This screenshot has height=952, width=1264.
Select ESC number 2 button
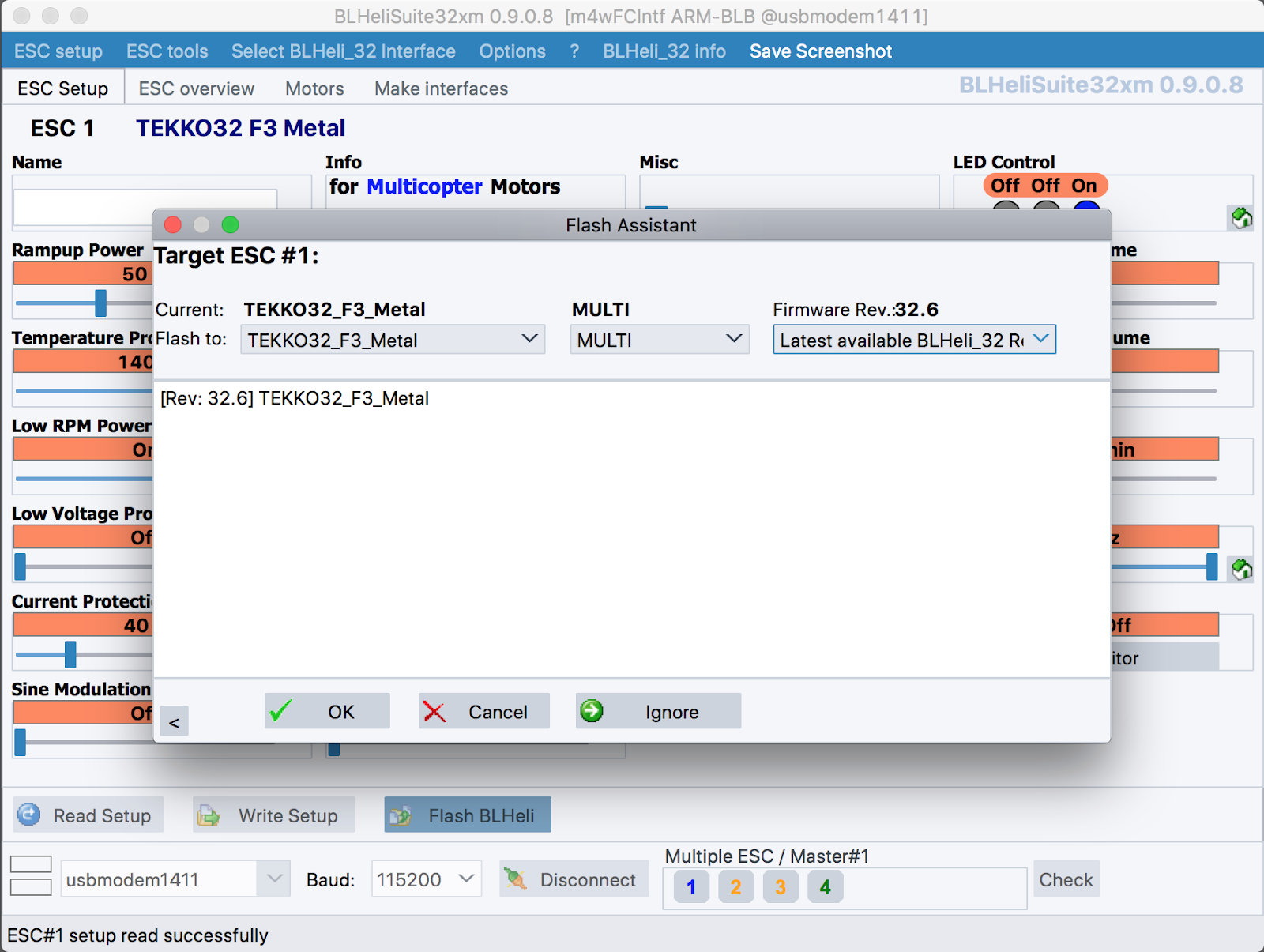pos(735,887)
